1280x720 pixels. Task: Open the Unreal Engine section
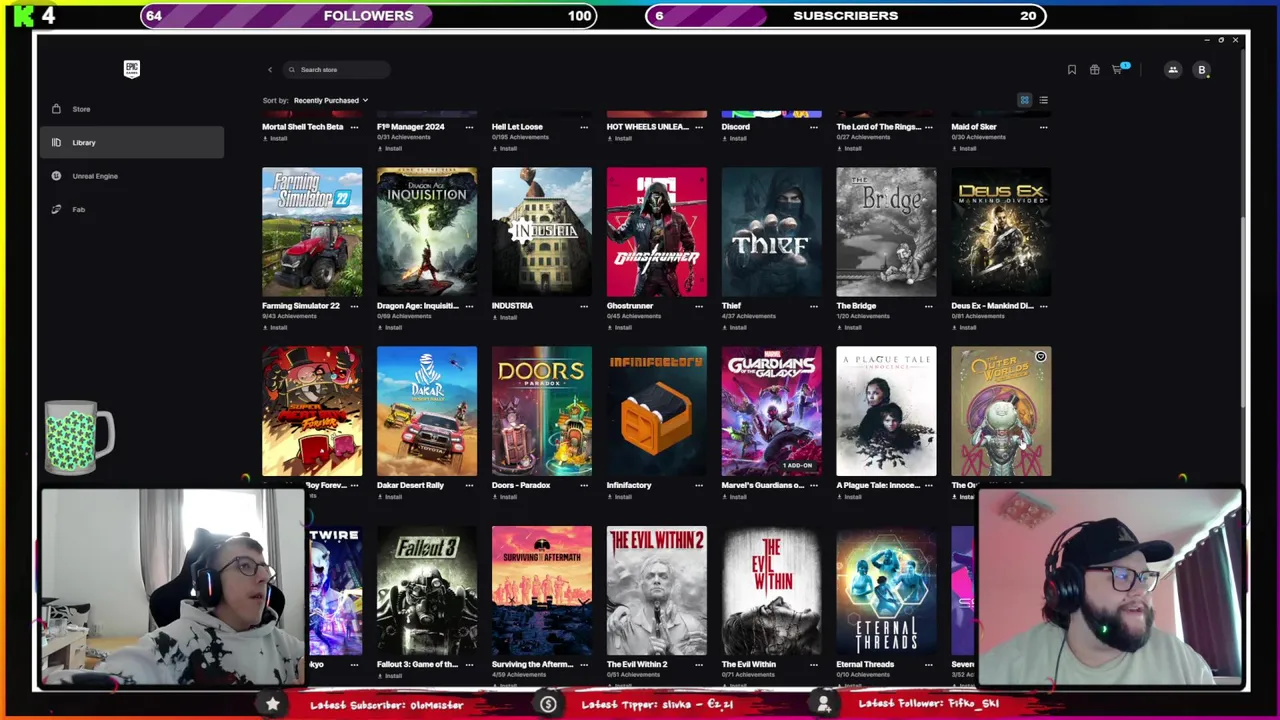(132, 176)
